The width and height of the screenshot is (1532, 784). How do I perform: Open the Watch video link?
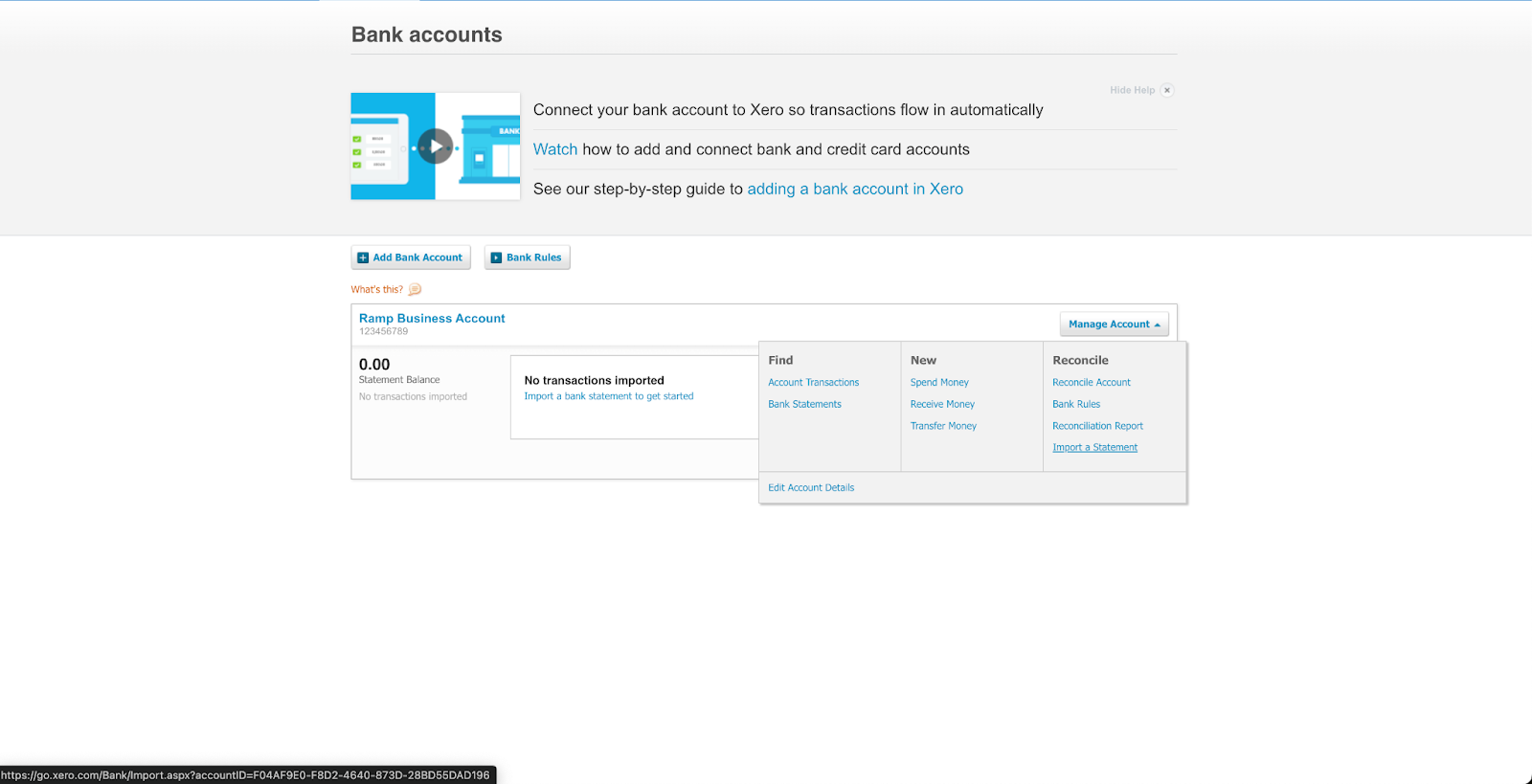555,149
